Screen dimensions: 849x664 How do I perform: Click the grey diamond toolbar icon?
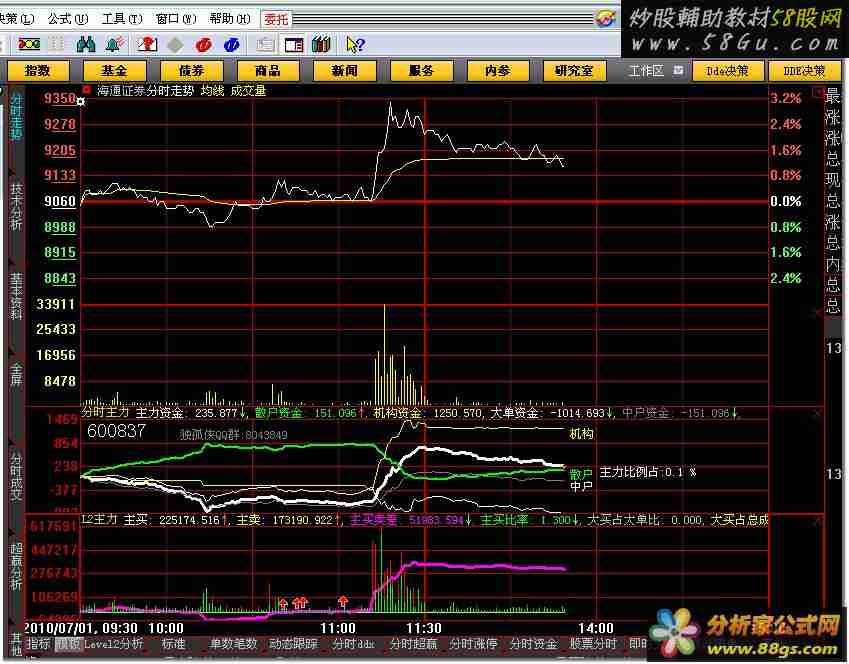click(x=175, y=45)
